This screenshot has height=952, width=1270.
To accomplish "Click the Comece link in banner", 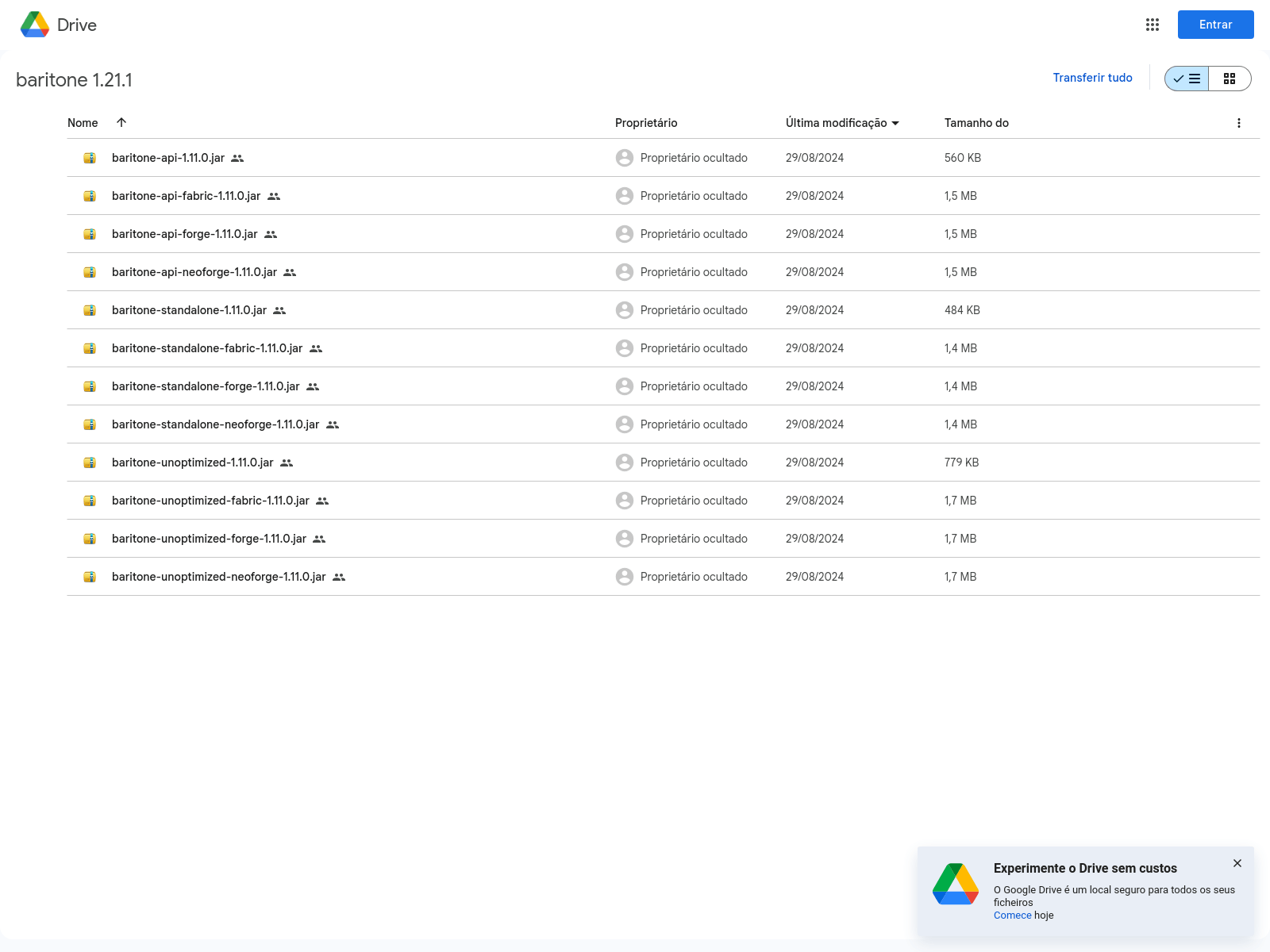I will pos(1013,916).
